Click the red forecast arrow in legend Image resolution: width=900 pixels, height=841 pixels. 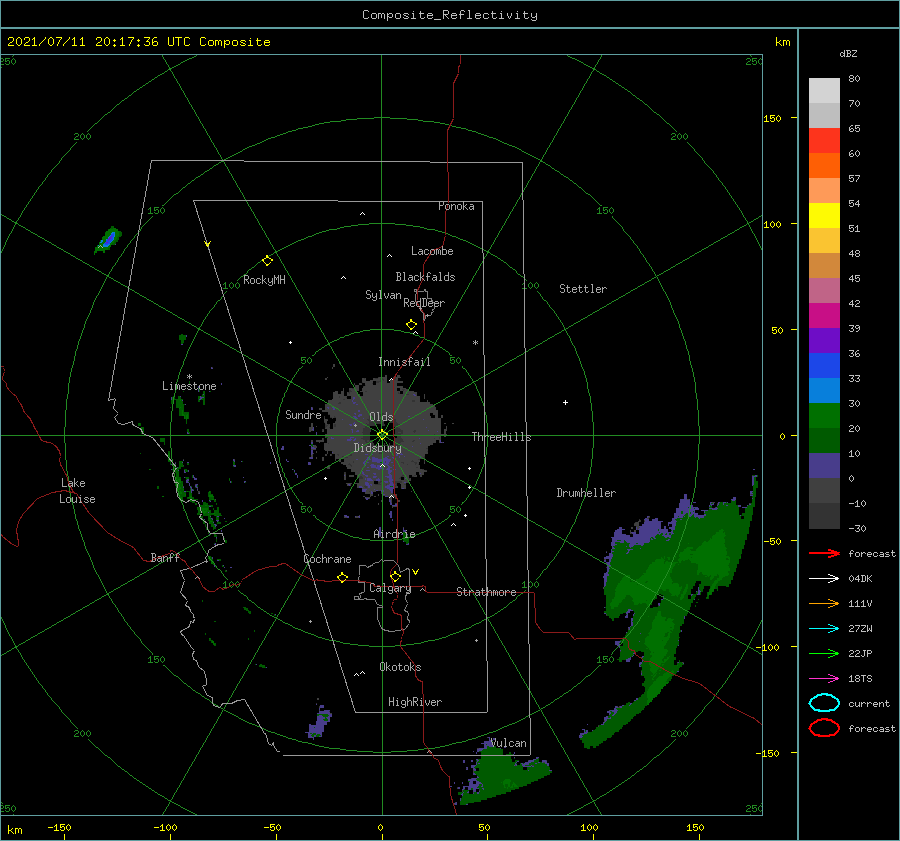pyautogui.click(x=824, y=553)
